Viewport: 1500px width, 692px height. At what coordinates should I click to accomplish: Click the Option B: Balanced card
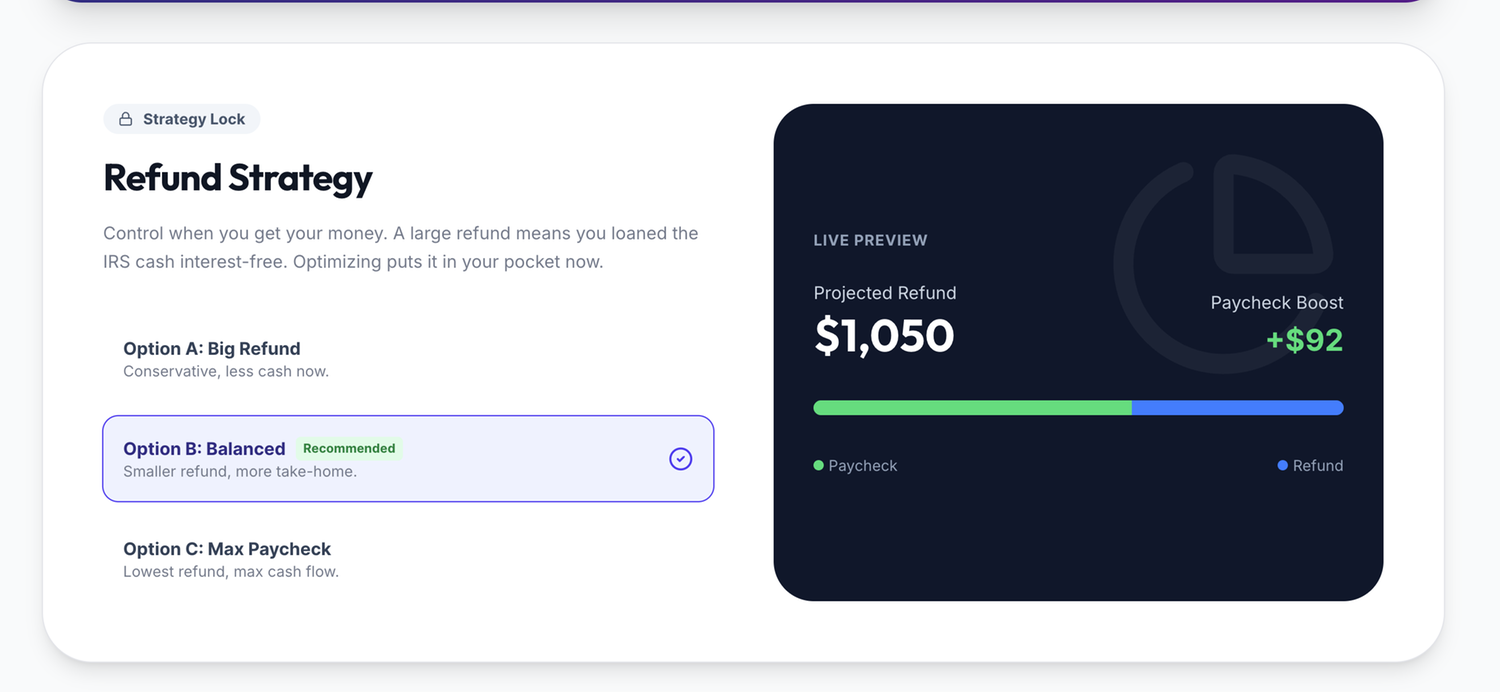tap(408, 458)
